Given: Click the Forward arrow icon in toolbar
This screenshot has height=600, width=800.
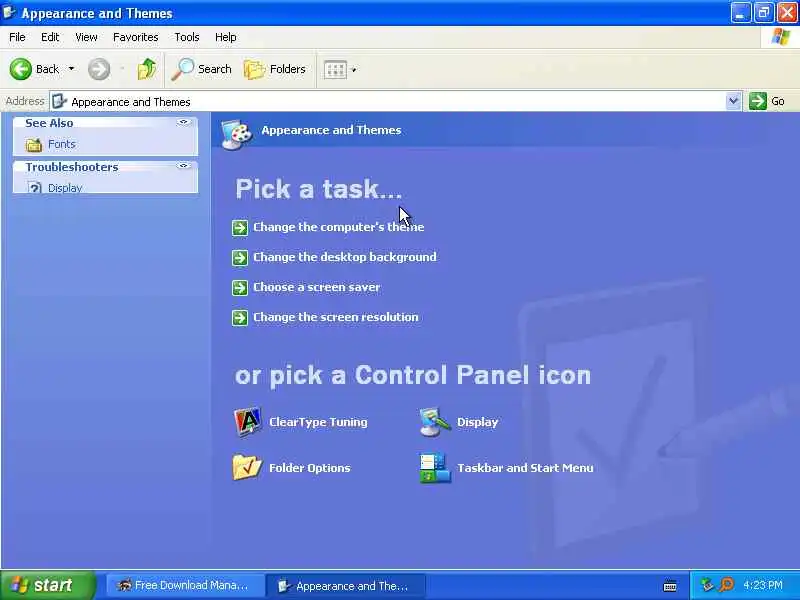Looking at the screenshot, I should [x=98, y=69].
